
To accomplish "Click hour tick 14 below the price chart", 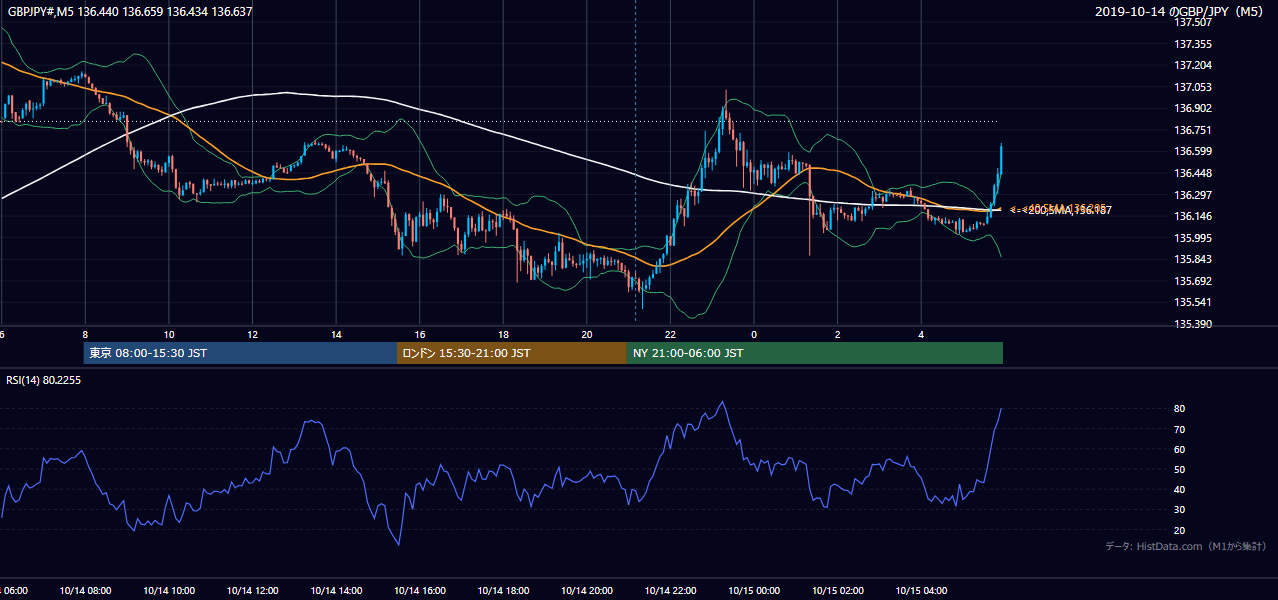I will [x=336, y=334].
